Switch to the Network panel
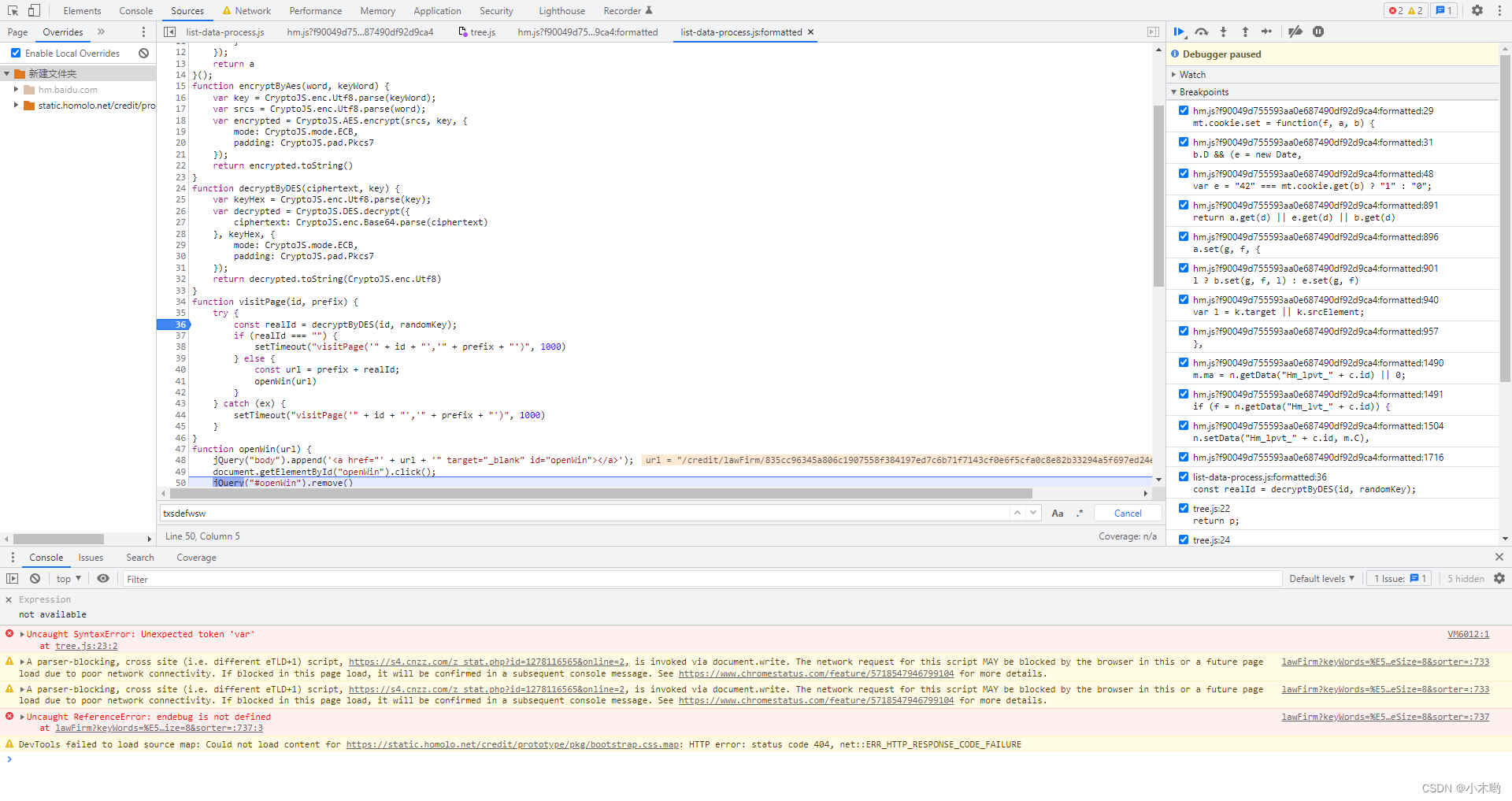Viewport: 1512px width, 801px height. tap(246, 11)
